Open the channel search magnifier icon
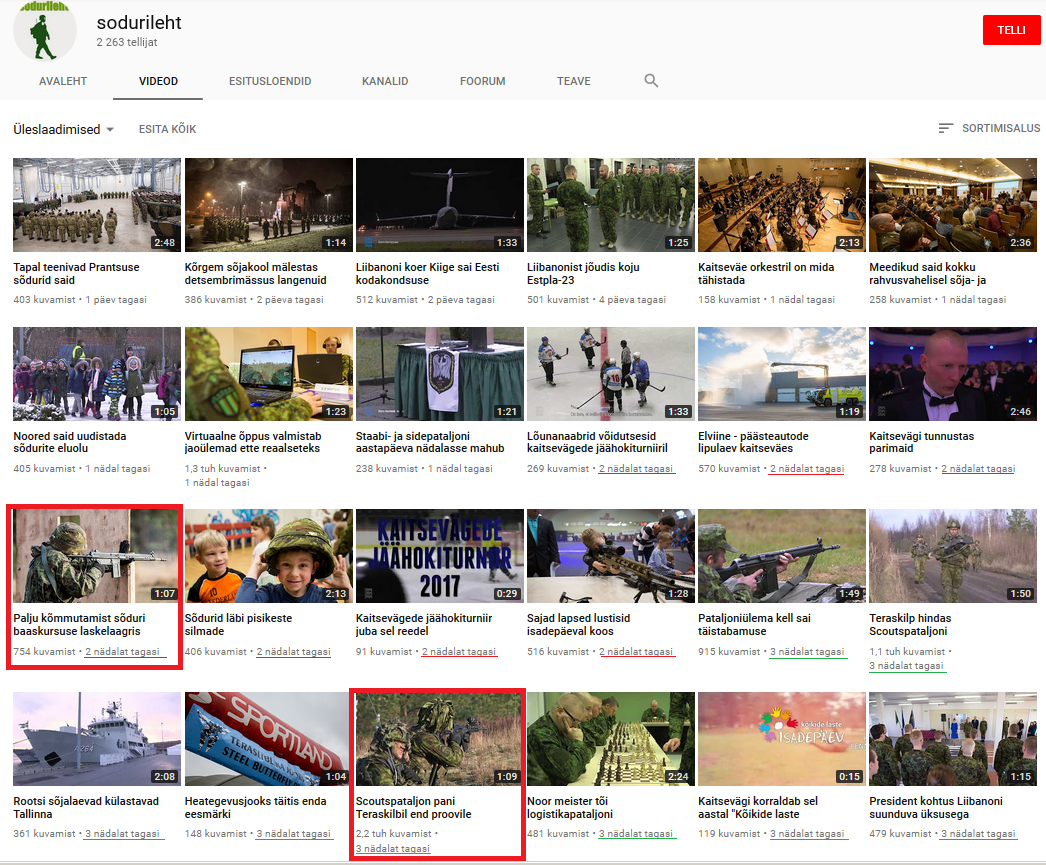The width and height of the screenshot is (1046, 865). point(651,81)
